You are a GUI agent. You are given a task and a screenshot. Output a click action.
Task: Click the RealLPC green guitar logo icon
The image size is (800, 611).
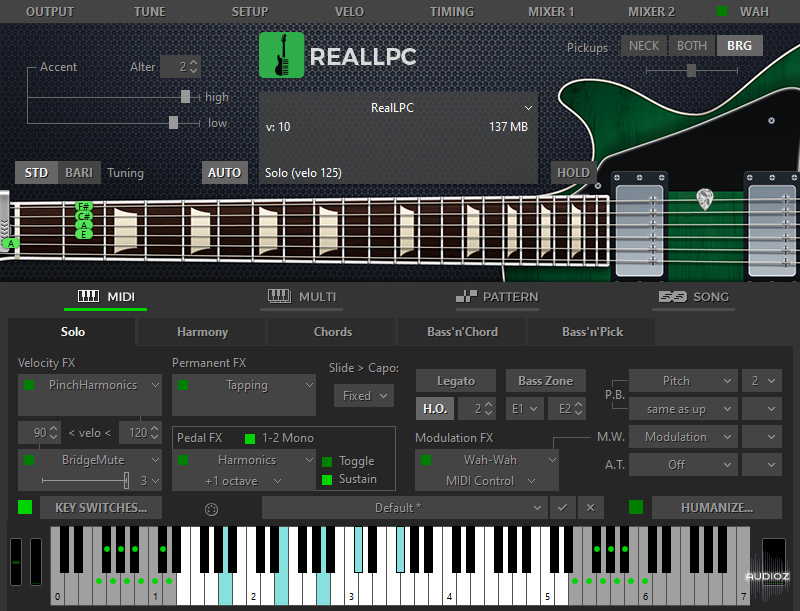click(281, 55)
